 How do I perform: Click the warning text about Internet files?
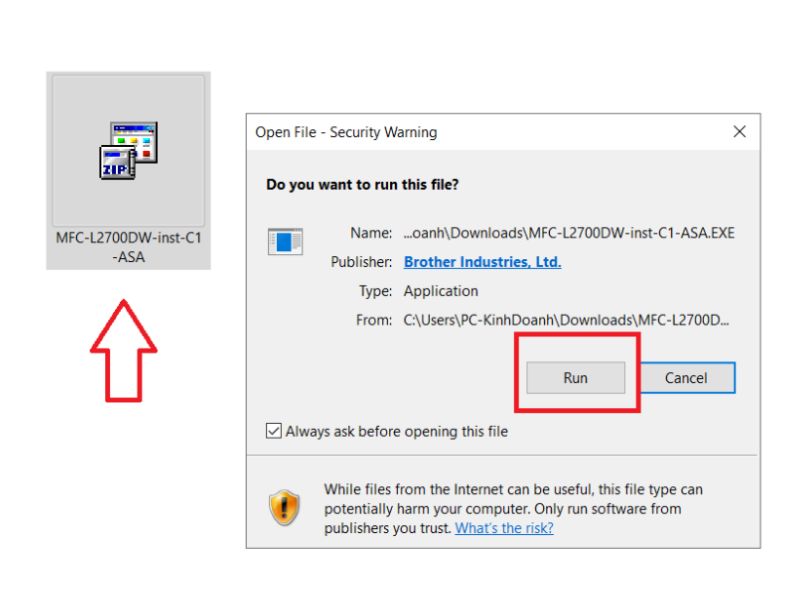tap(513, 509)
